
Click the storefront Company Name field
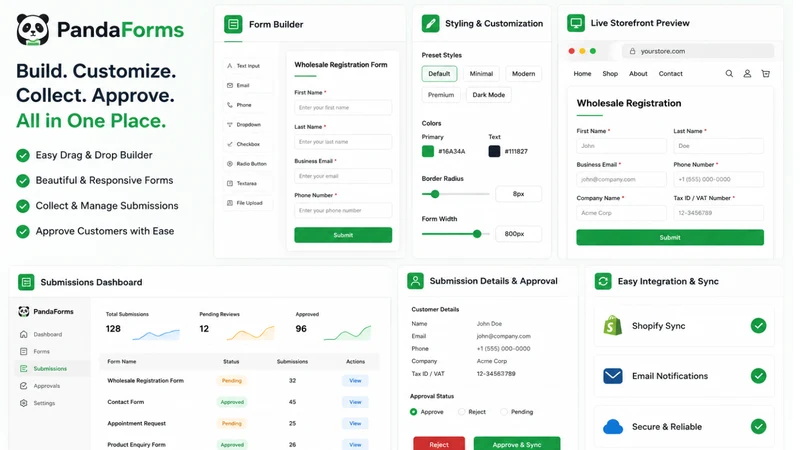tap(621, 213)
